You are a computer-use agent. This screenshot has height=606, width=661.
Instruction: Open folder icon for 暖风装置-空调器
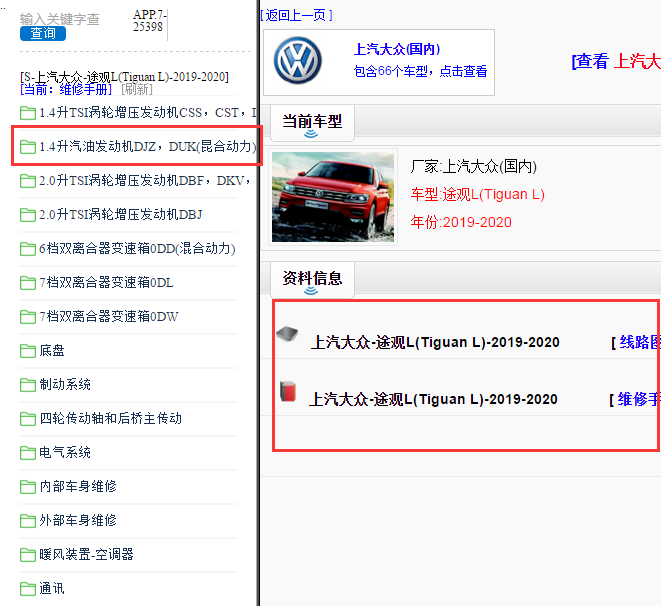pyautogui.click(x=28, y=555)
